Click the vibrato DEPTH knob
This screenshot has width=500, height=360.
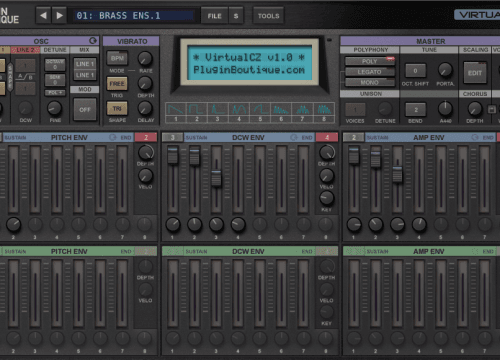[x=145, y=83]
